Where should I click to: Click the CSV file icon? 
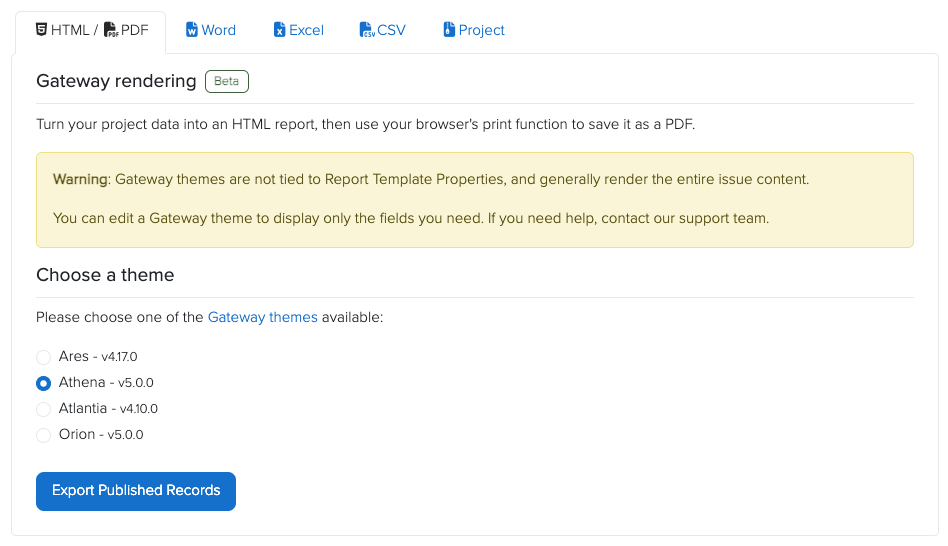(367, 30)
